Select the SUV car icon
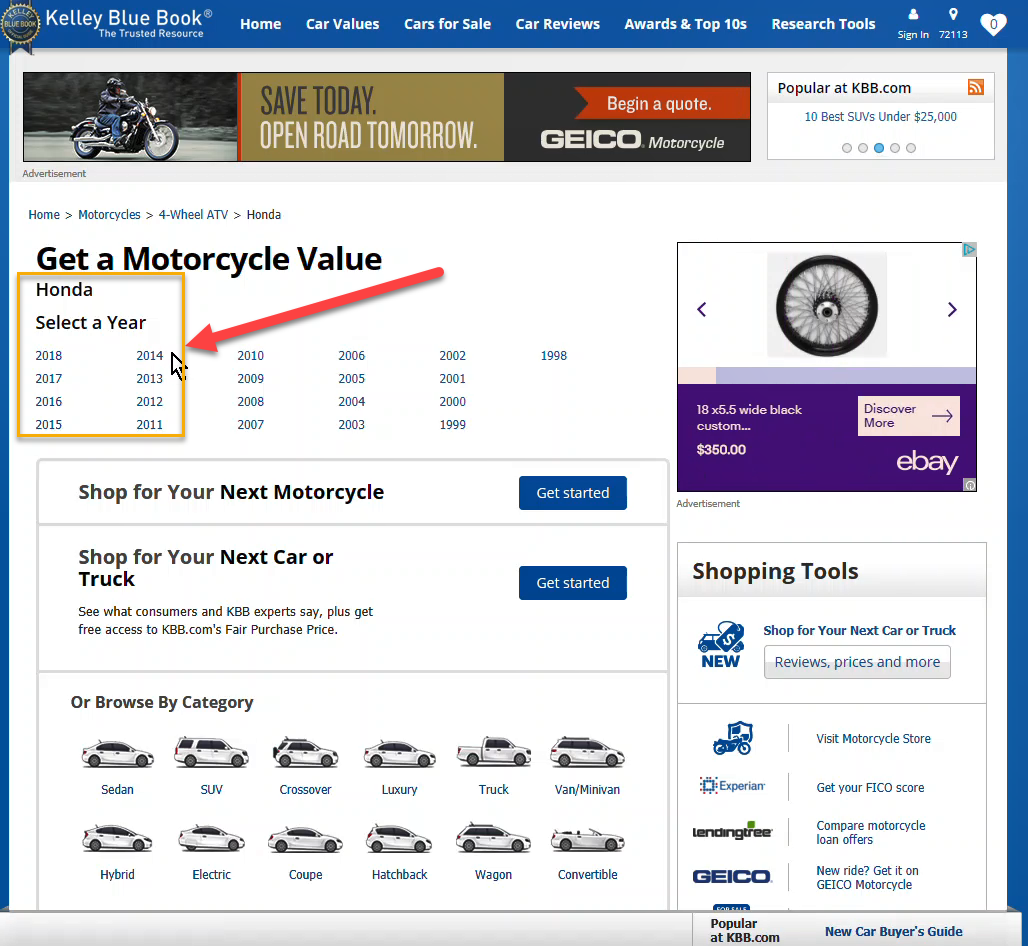Image resolution: width=1028 pixels, height=946 pixels. coord(211,753)
